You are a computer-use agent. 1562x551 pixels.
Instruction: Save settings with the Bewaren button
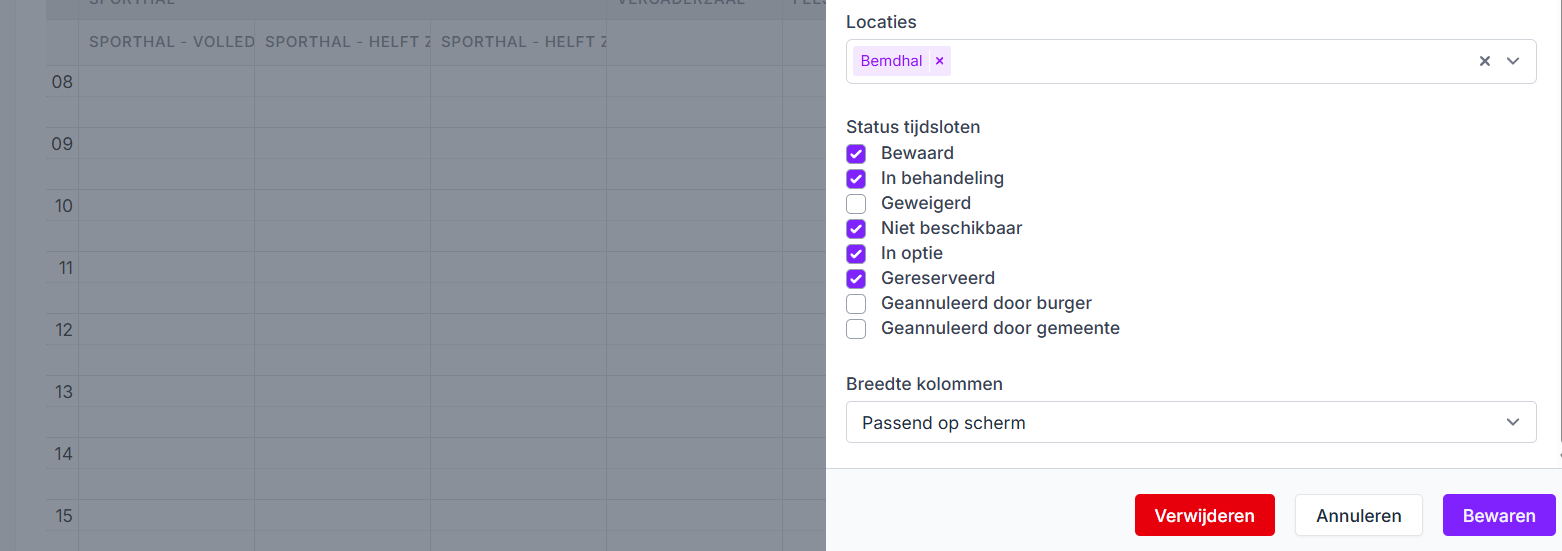click(x=1498, y=516)
